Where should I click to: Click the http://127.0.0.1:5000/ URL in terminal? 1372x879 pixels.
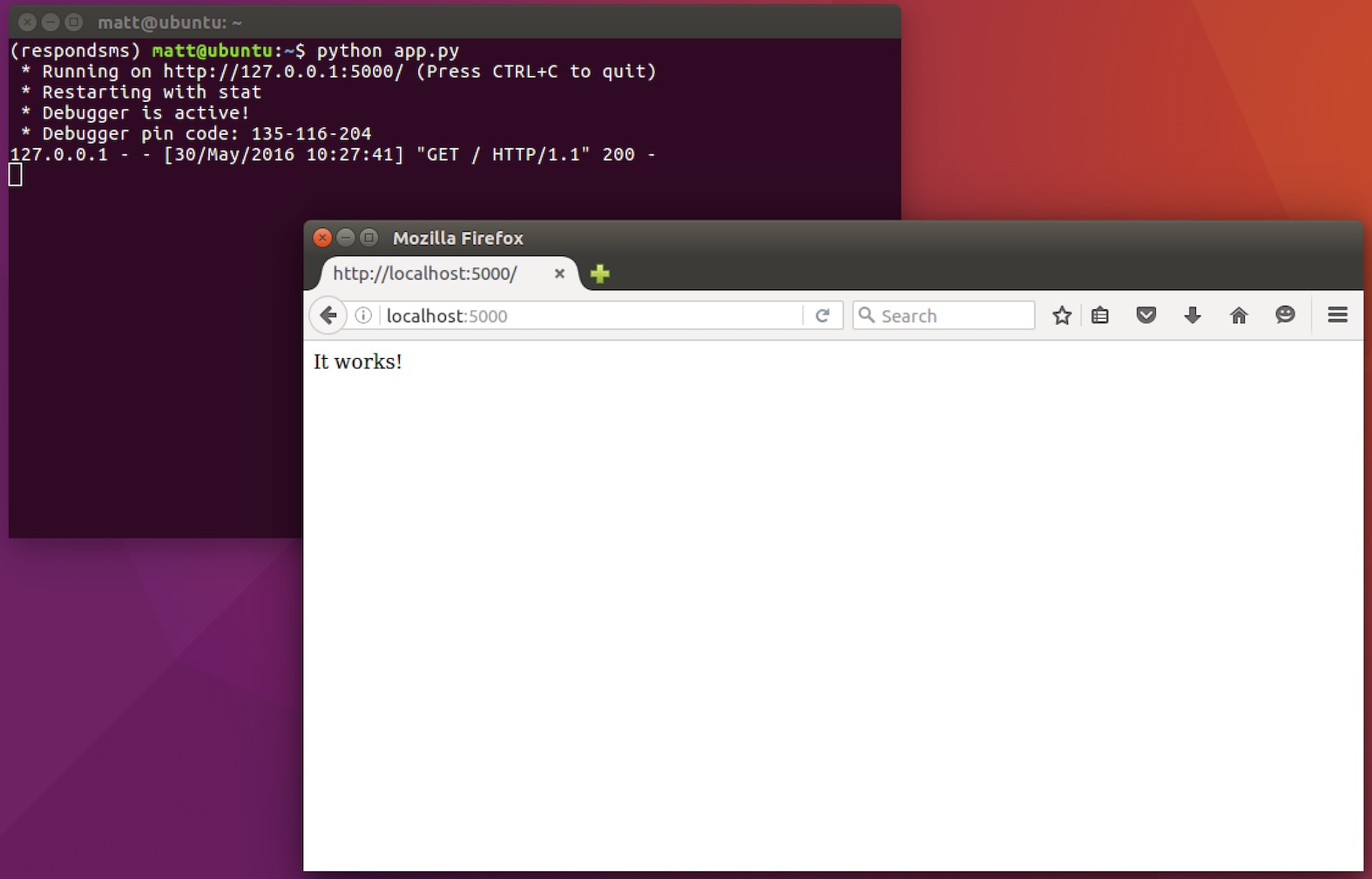283,71
